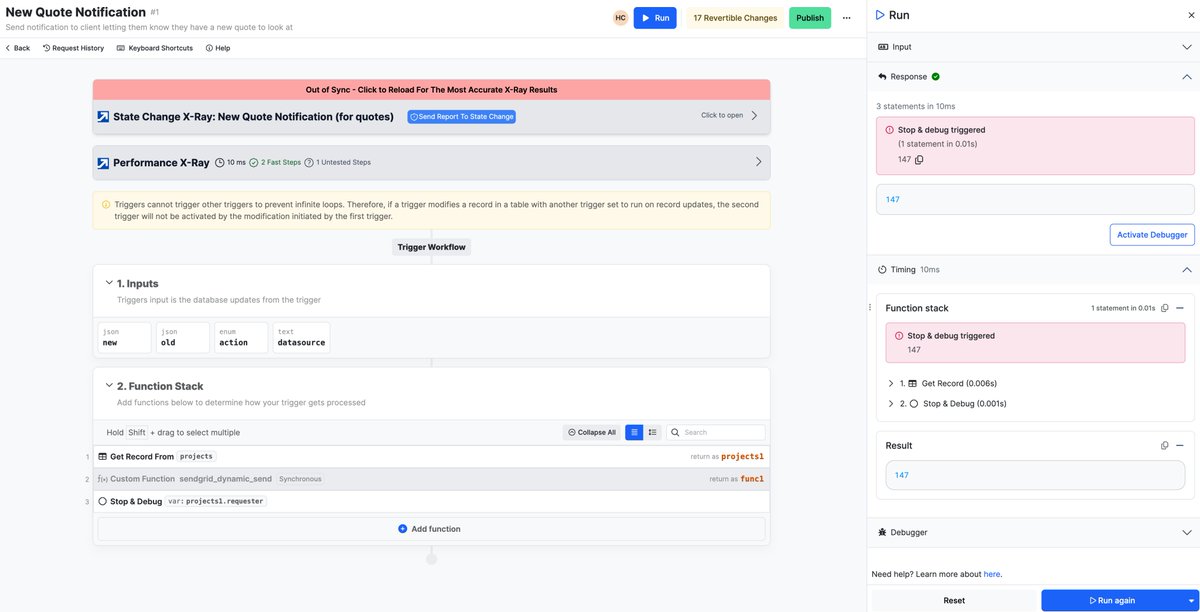Click the 1 Untested Steps question icon

[309, 162]
